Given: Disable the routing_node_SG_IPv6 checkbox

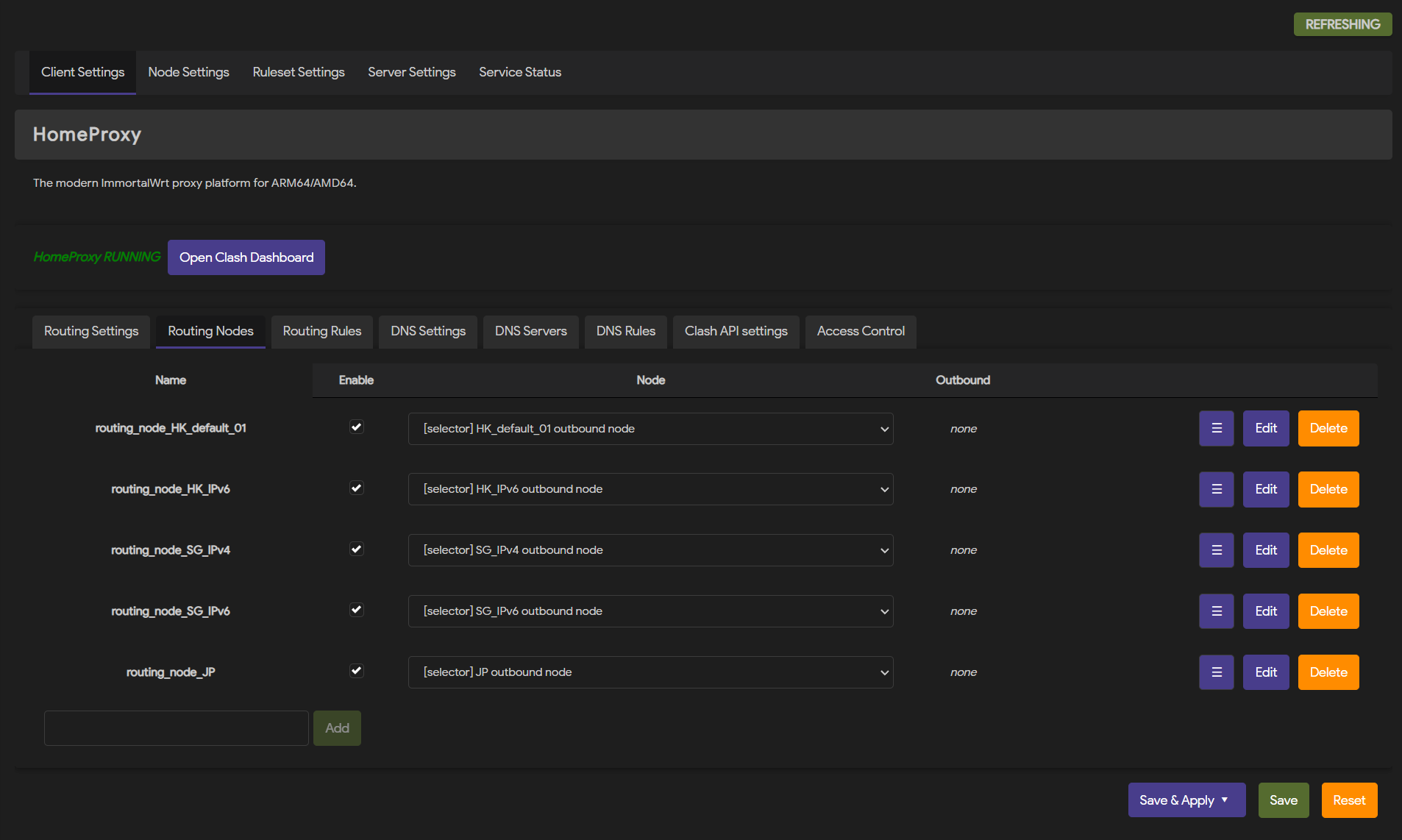Looking at the screenshot, I should point(356,611).
